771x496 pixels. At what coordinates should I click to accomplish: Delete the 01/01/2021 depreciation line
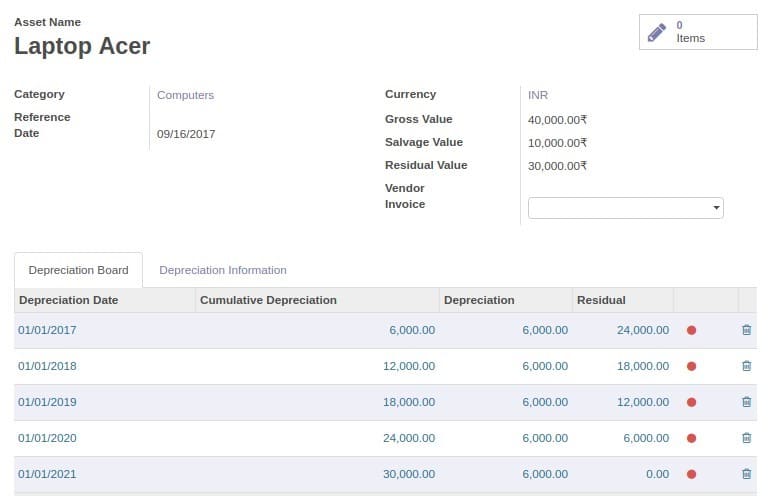tap(746, 474)
